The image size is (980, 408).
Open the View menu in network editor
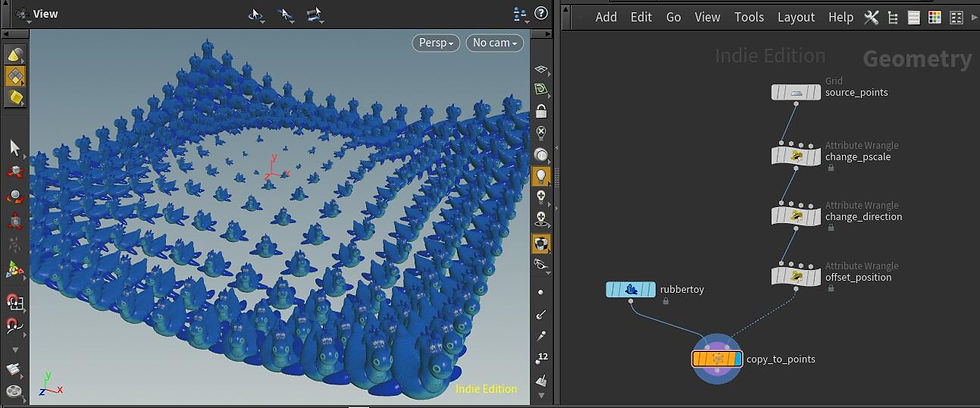708,17
